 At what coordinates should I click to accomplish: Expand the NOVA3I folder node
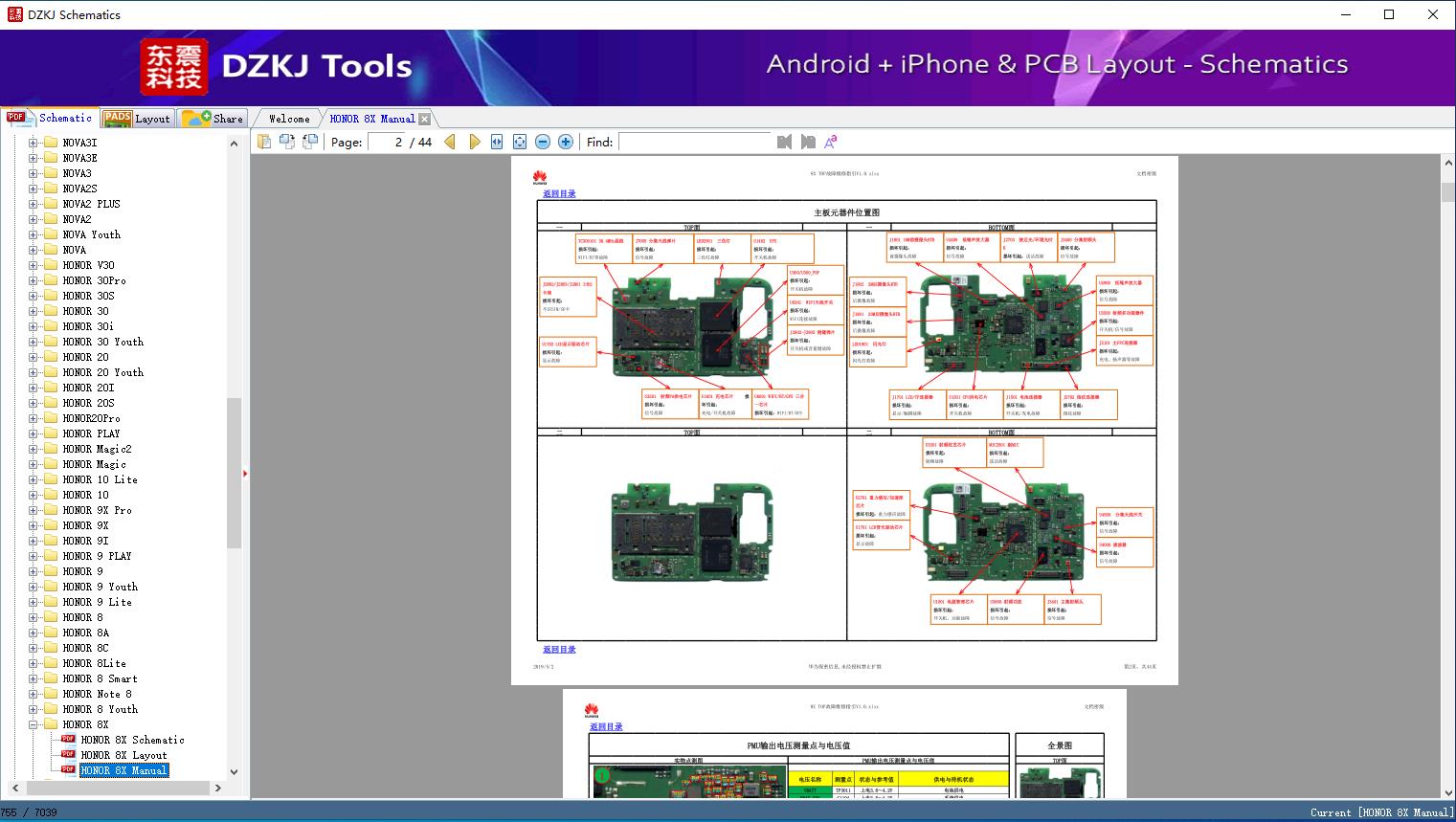tap(34, 143)
